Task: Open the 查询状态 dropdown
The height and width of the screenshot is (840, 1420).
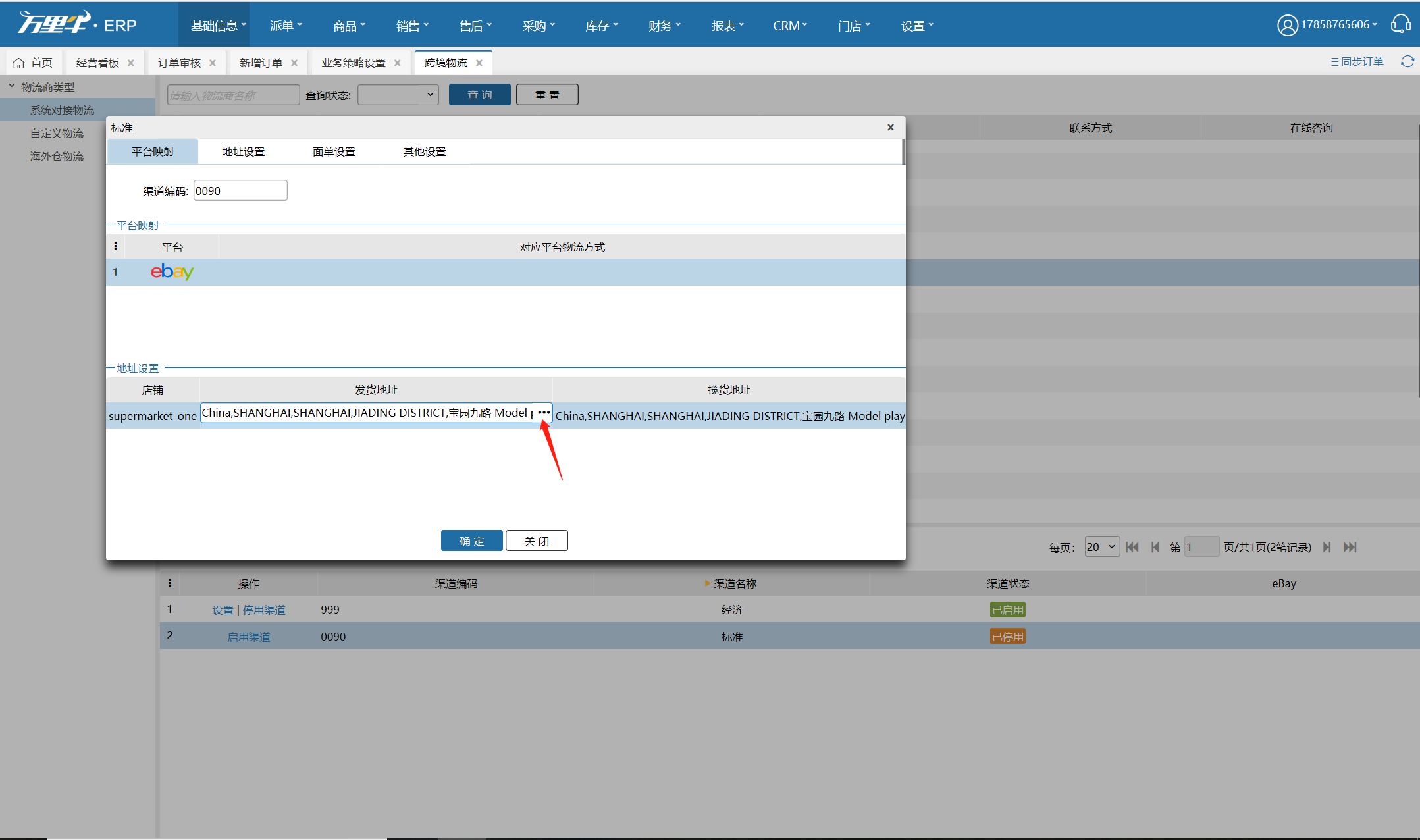Action: (x=398, y=95)
